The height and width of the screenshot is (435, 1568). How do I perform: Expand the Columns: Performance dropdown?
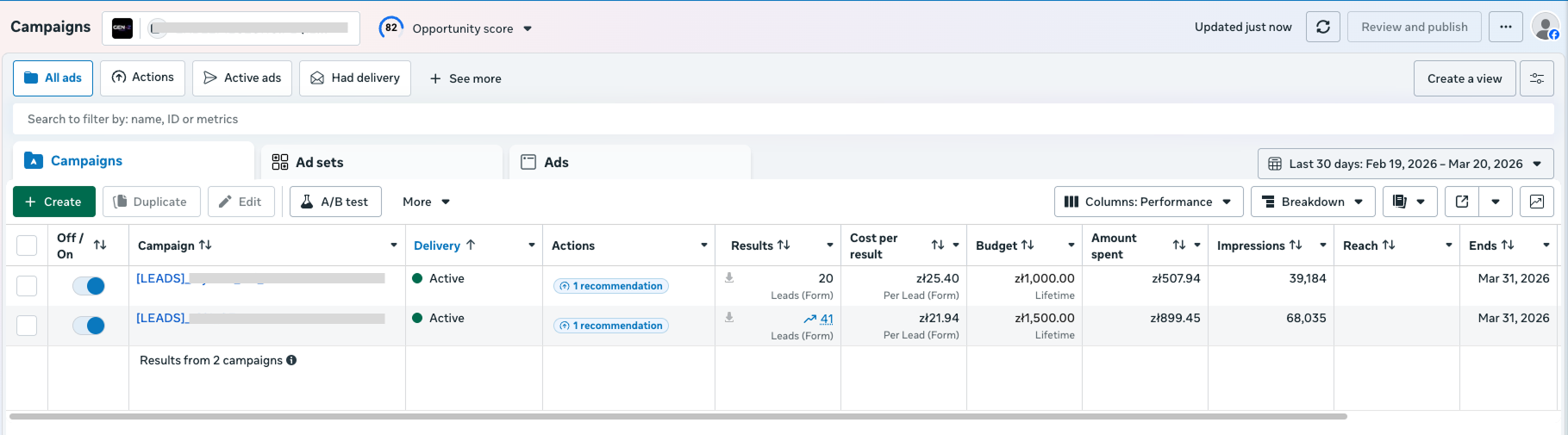click(x=1148, y=202)
